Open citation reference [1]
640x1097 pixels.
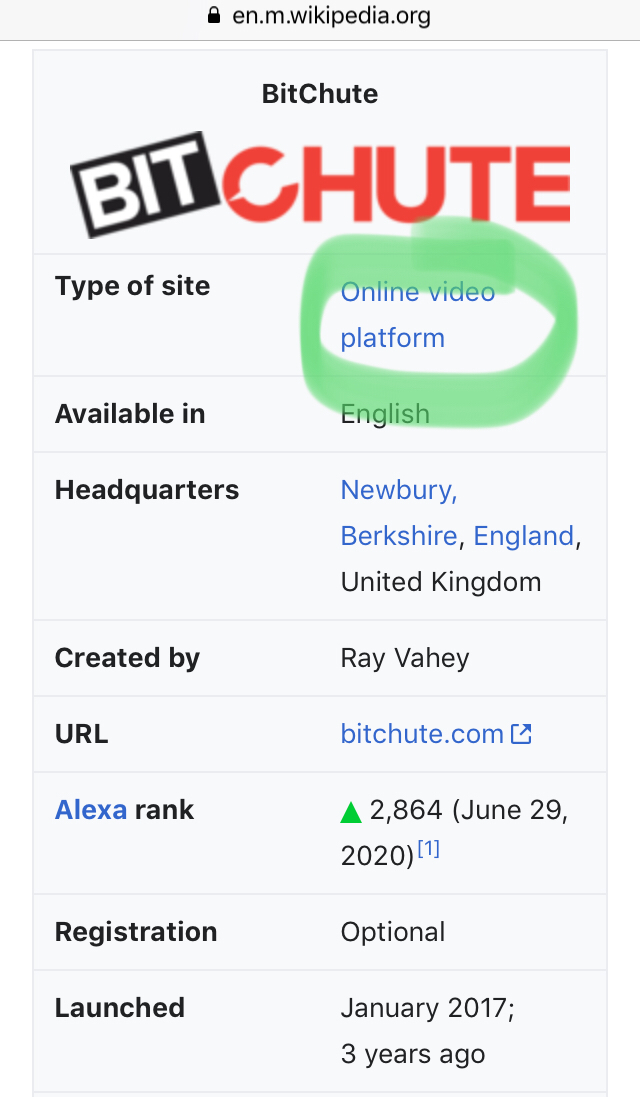point(428,849)
